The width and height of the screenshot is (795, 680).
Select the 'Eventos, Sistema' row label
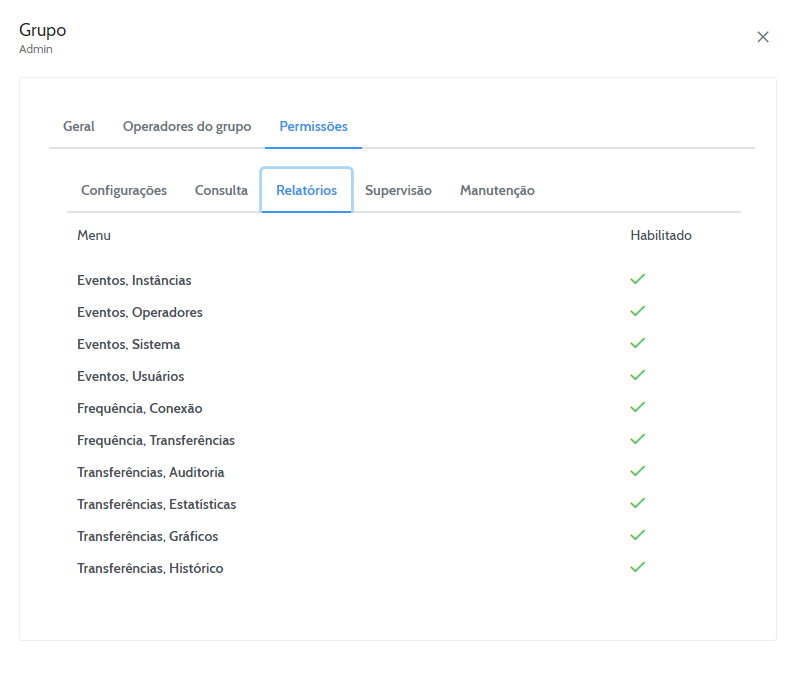(x=128, y=344)
